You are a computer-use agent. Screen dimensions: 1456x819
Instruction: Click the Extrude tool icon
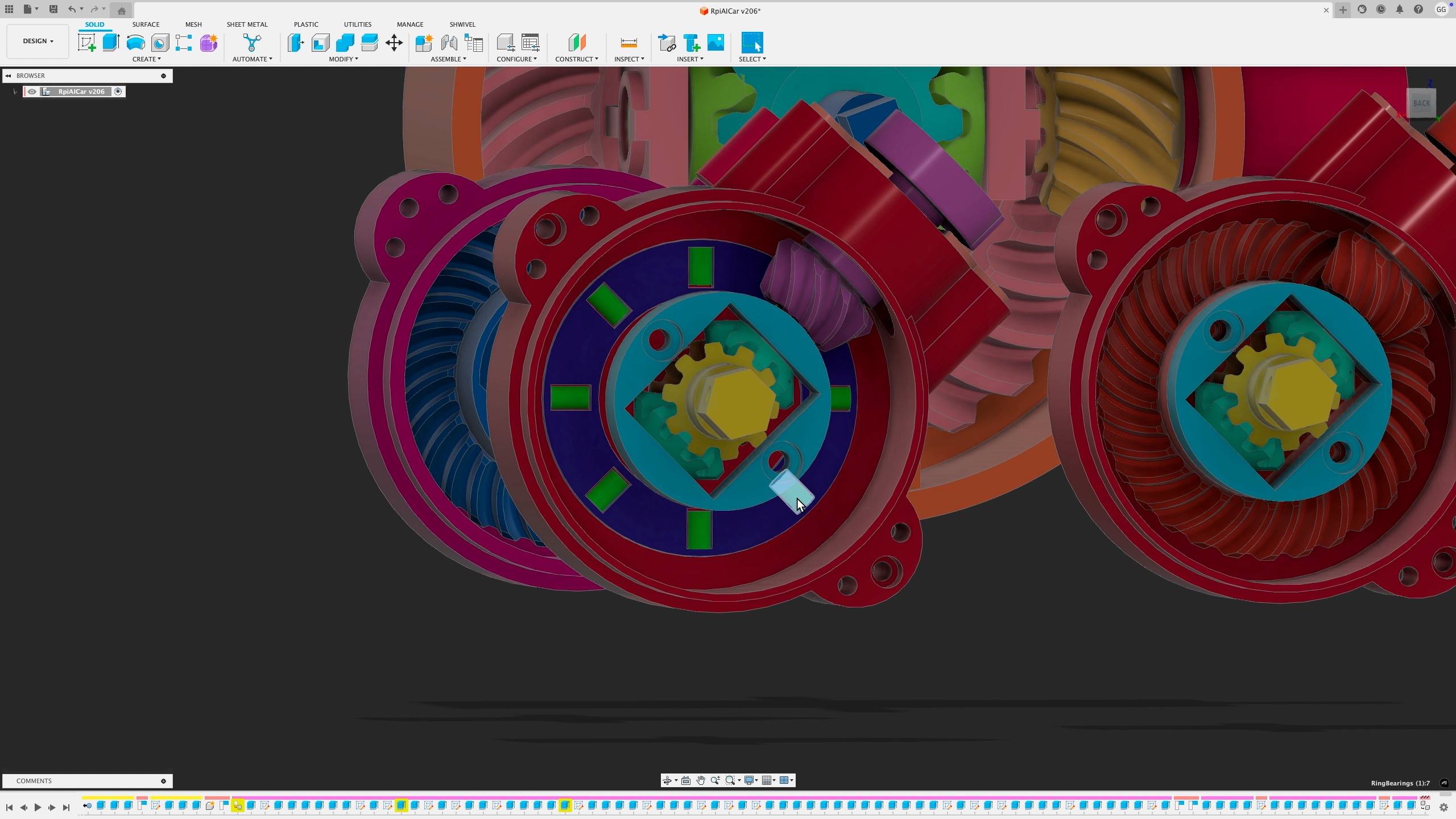click(x=111, y=43)
